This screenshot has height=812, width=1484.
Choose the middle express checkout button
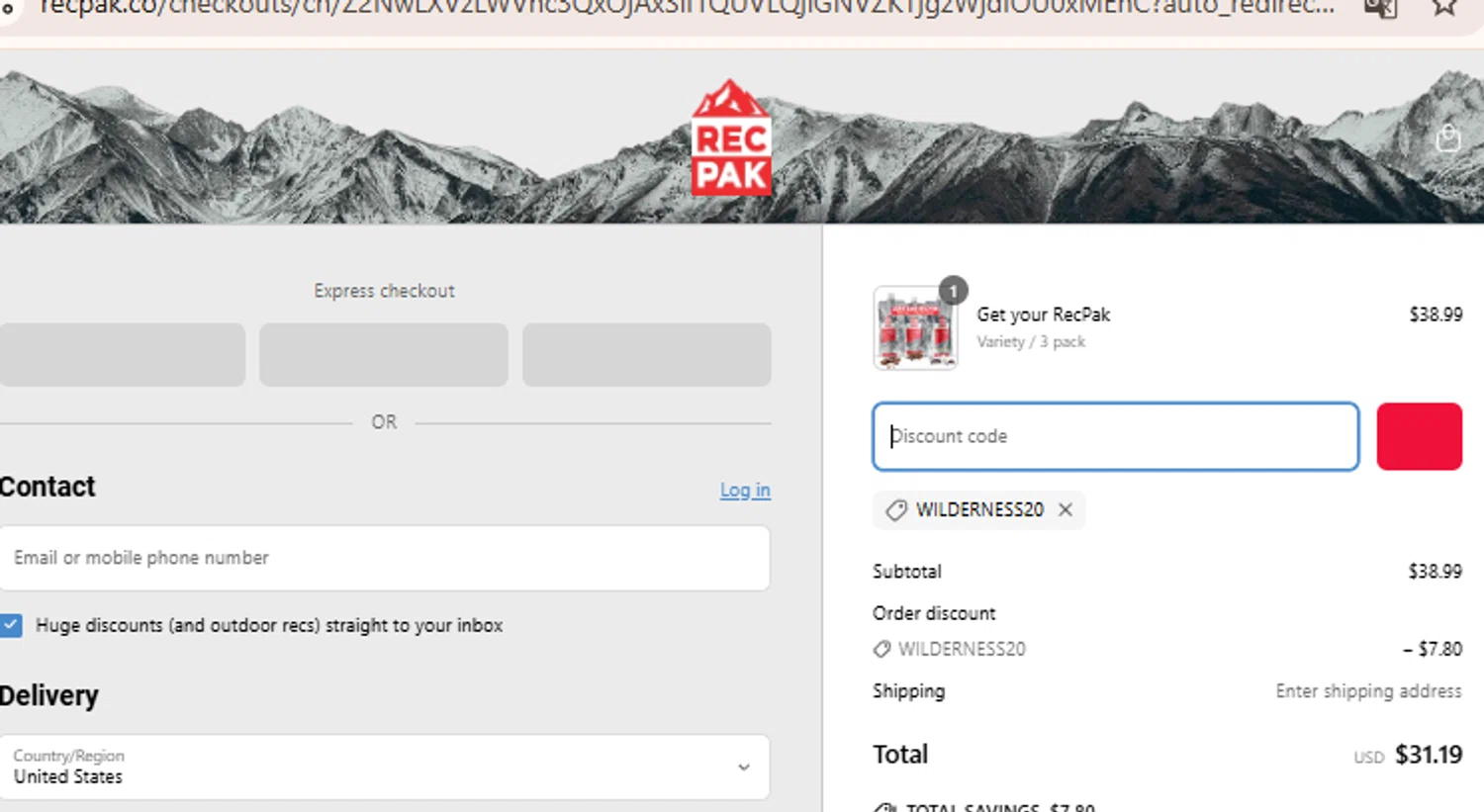(384, 354)
